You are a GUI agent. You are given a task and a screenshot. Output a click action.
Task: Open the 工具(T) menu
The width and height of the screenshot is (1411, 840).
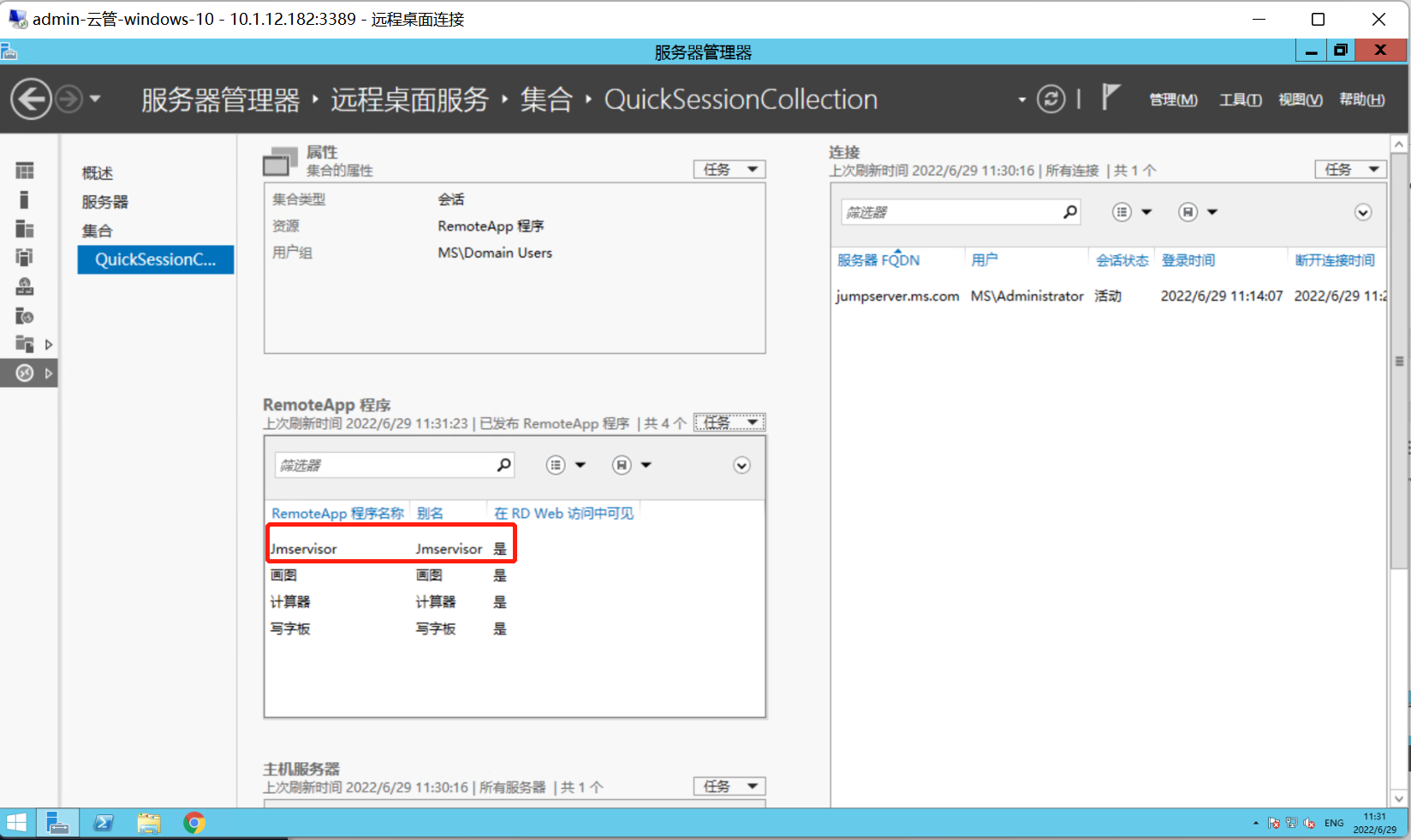pyautogui.click(x=1239, y=99)
